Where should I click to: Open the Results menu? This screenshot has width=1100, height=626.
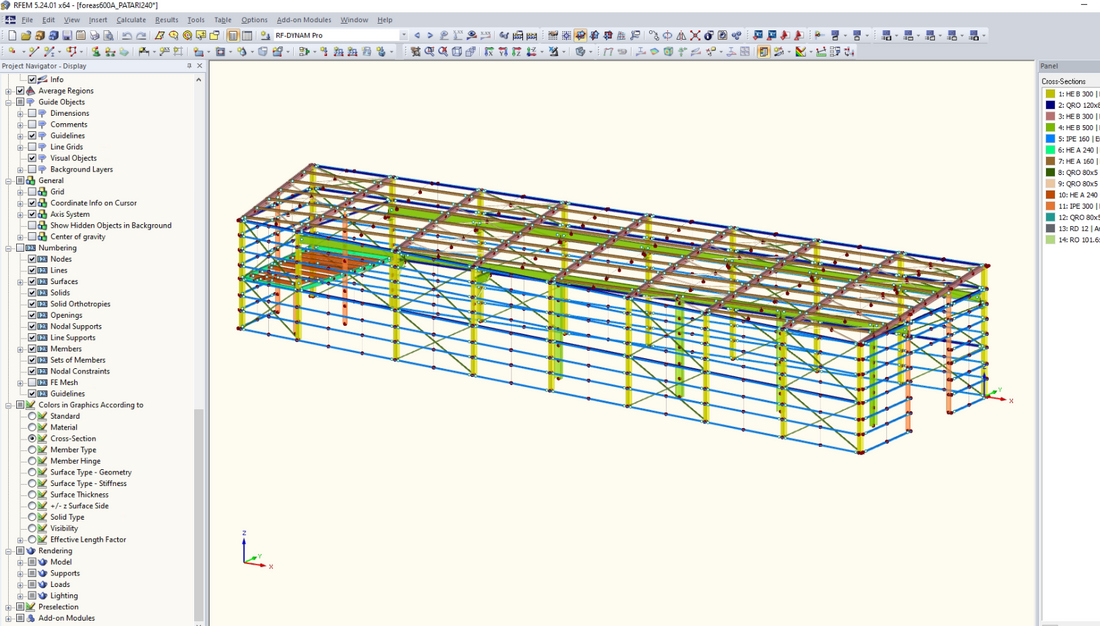(166, 20)
